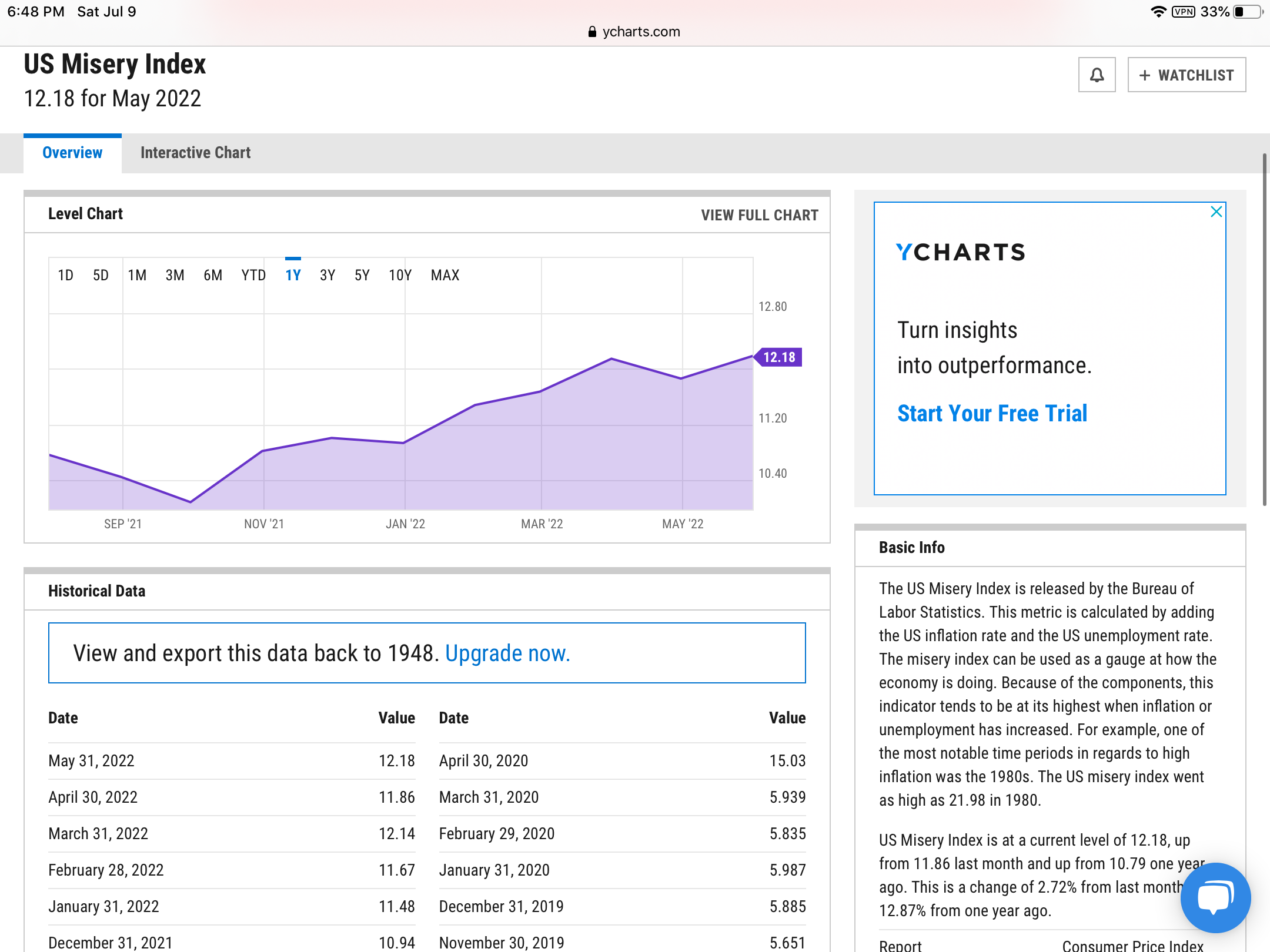Click the 11.20 y-axis label
The image size is (1270, 952).
[773, 418]
